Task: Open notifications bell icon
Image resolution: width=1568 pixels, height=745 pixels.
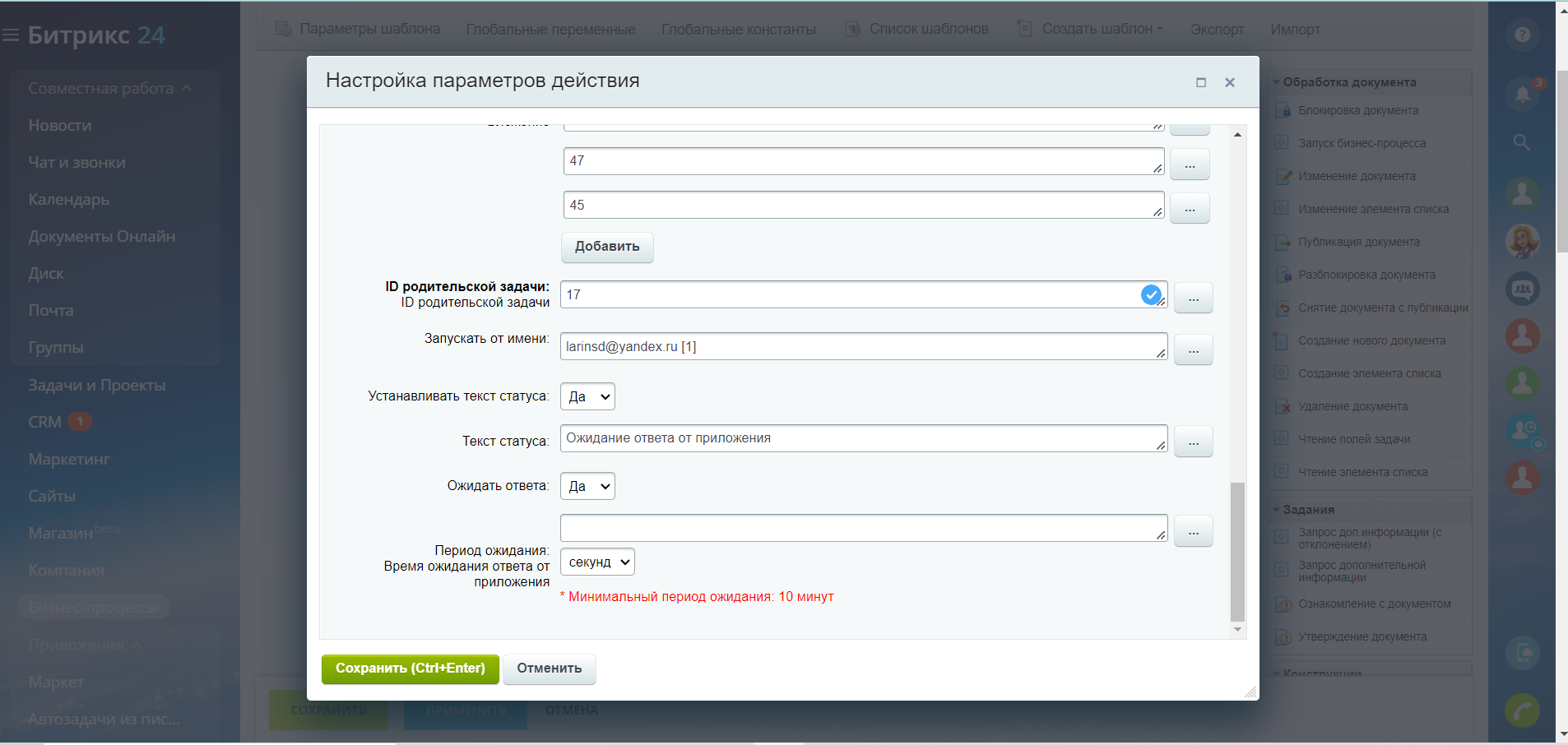Action: (1522, 94)
